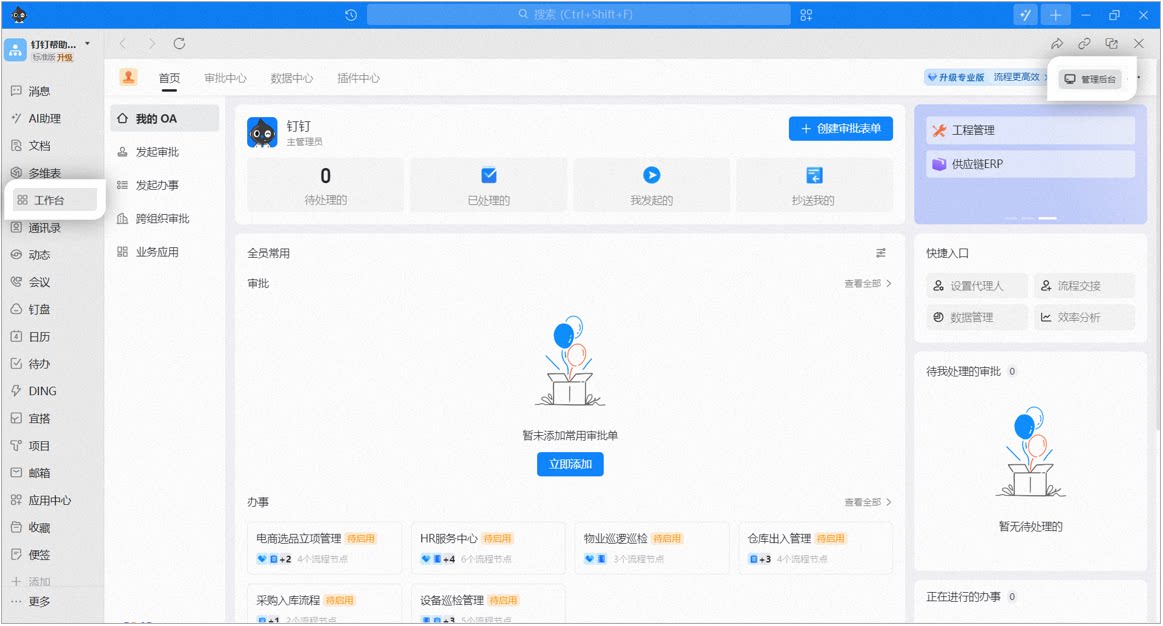Screen dimensions: 1163x626
Task: Click 流程交接 shortcut
Action: coord(1084,286)
